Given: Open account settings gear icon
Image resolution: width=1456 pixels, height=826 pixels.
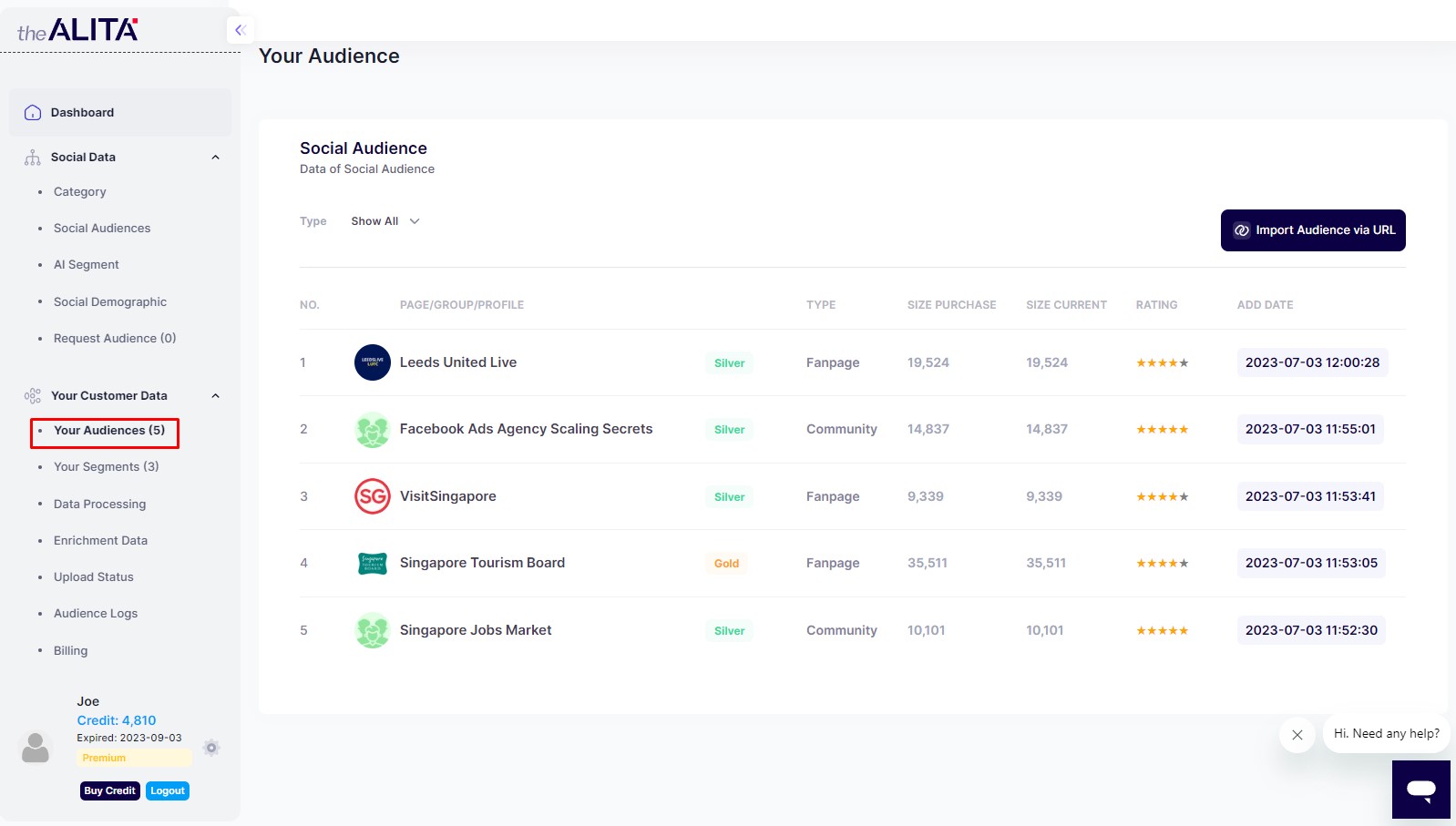Looking at the screenshot, I should point(211,748).
